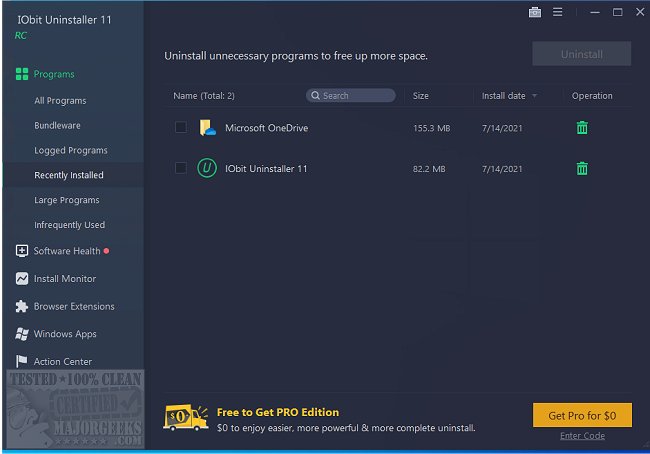Open the All Programs list
Screen dimensions: 650x454
tap(61, 101)
